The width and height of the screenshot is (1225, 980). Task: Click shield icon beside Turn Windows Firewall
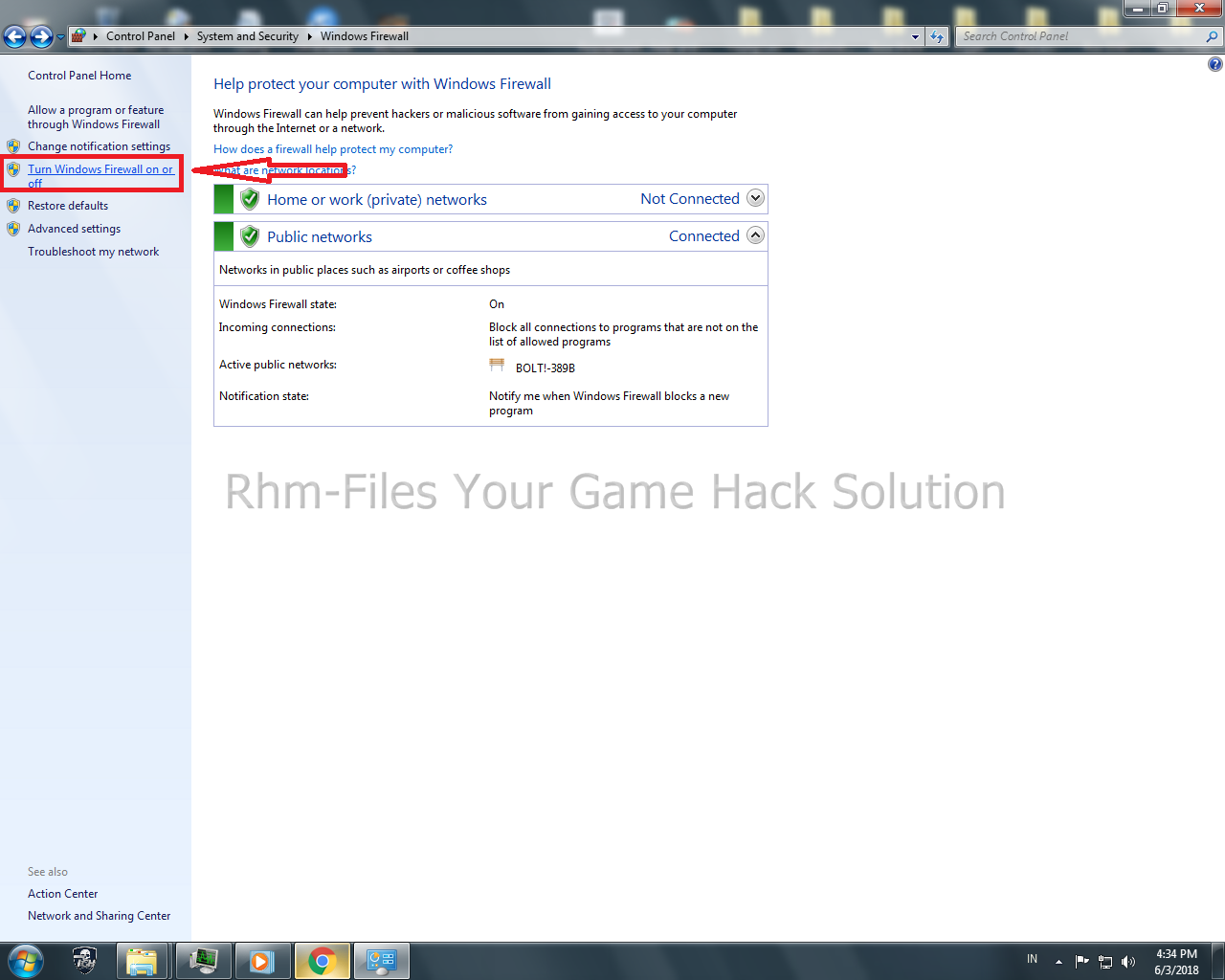[13, 169]
